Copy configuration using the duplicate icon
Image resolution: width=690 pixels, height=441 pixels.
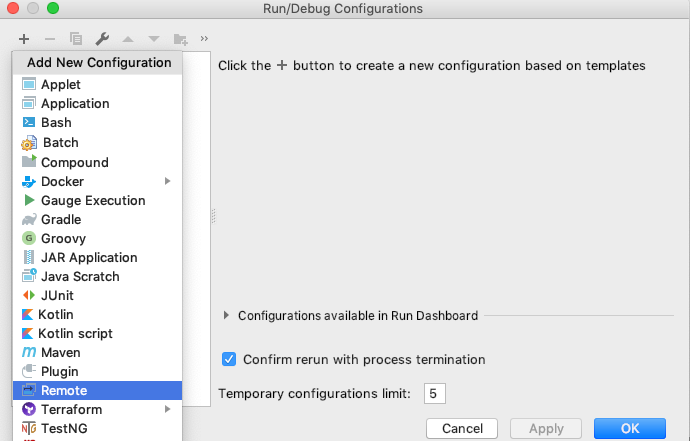click(x=76, y=39)
